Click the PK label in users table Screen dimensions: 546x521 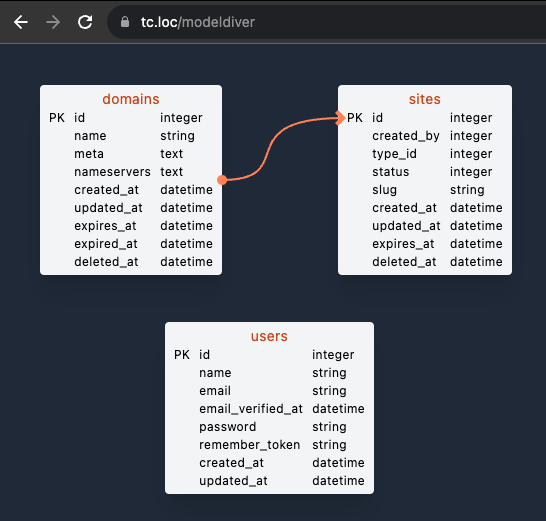coord(182,355)
